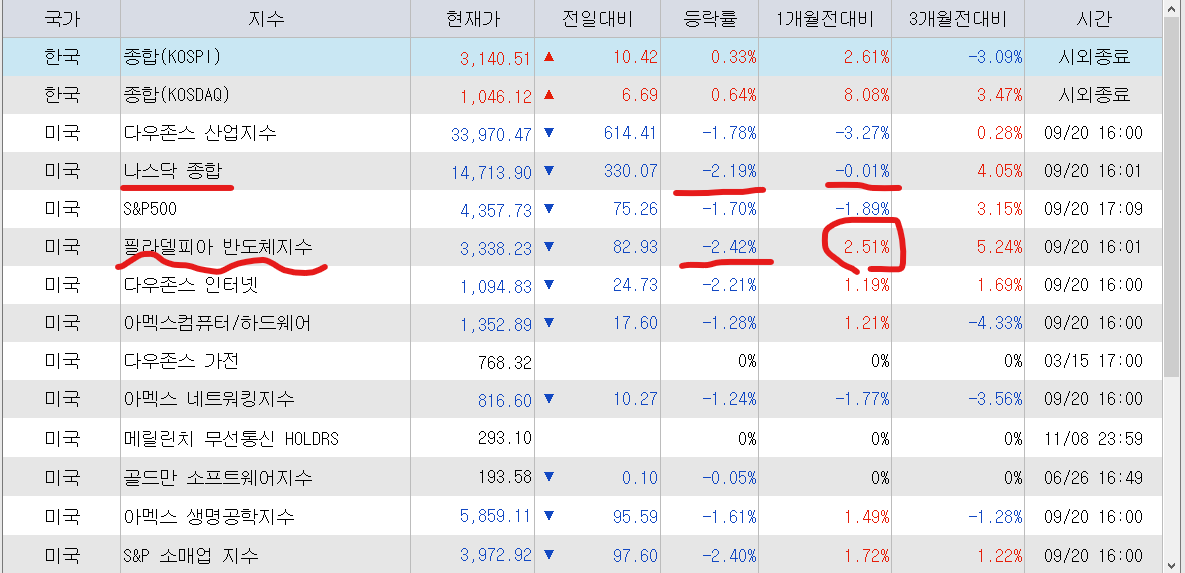Click the 필라델피아 반도체지수 down-arrow indicator
Image resolution: width=1185 pixels, height=573 pixels.
(x=549, y=247)
